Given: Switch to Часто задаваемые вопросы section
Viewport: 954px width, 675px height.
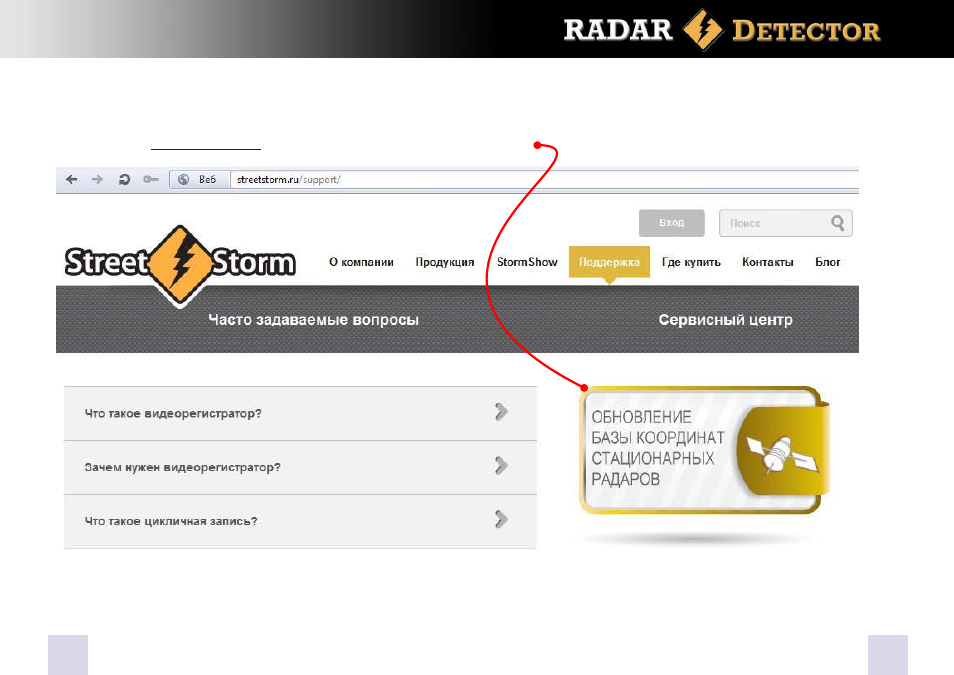Looking at the screenshot, I should 313,320.
